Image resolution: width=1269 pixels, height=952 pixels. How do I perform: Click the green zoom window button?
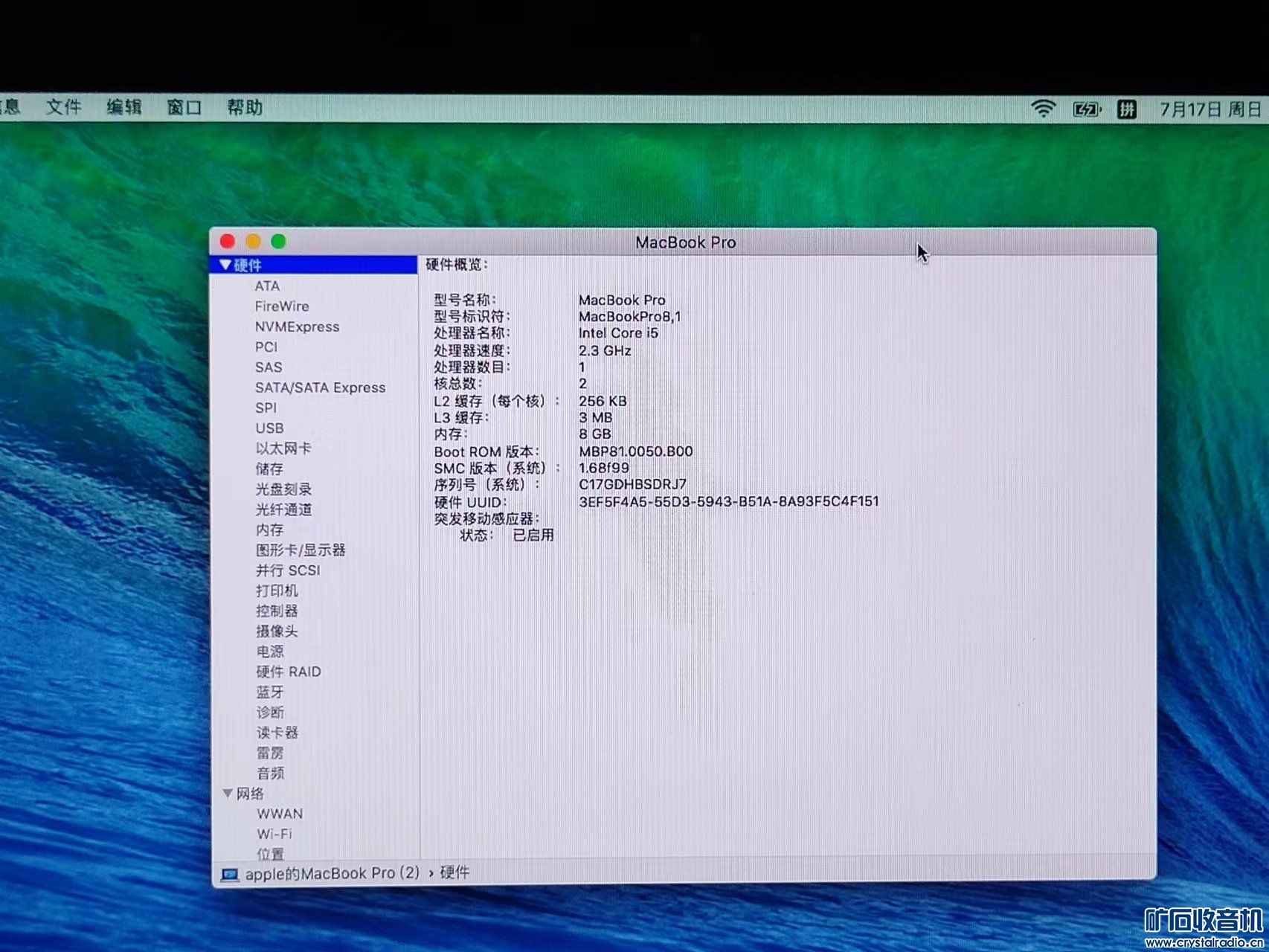pos(279,242)
